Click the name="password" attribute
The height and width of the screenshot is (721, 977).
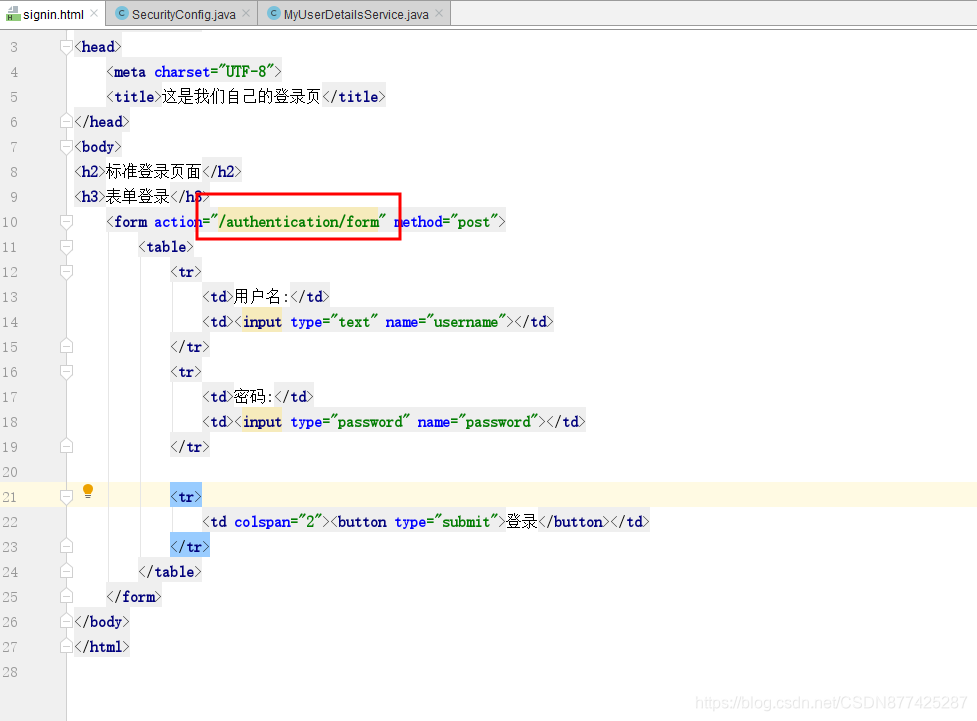point(478,422)
